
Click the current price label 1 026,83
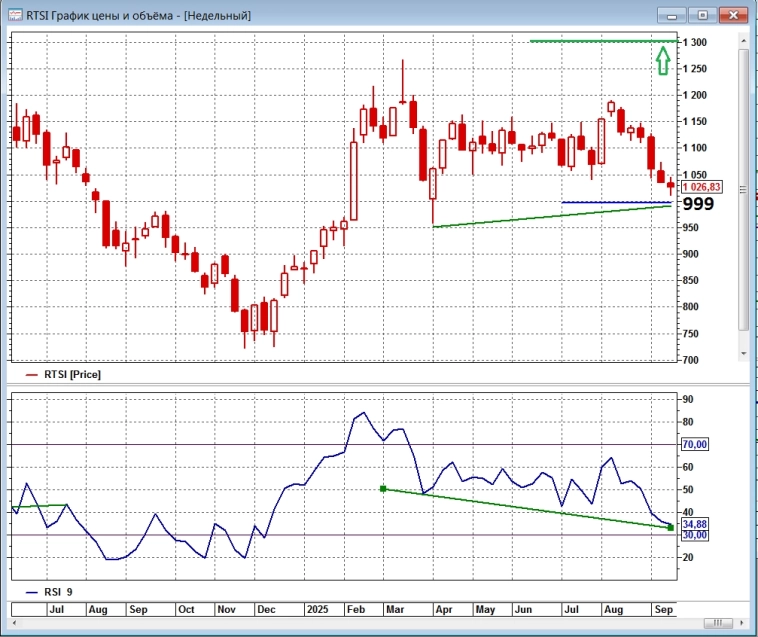pos(701,187)
